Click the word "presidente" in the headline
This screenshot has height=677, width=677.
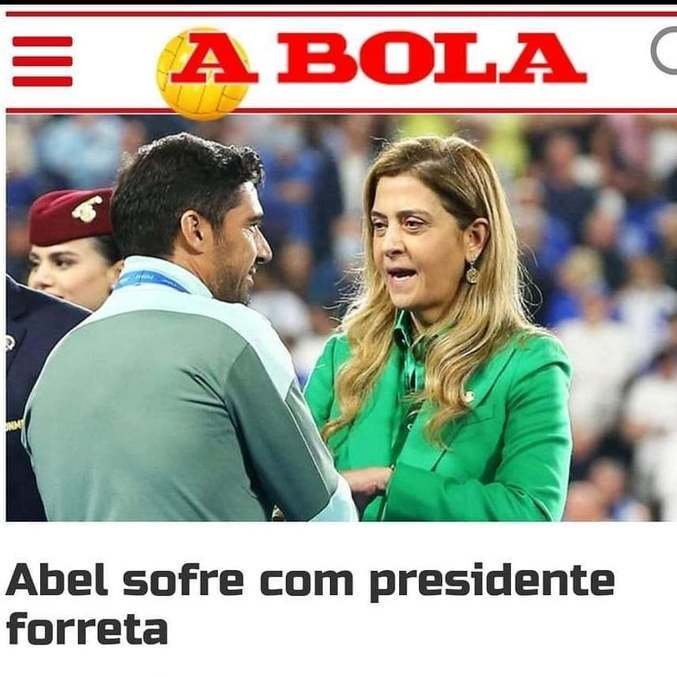[x=492, y=582]
